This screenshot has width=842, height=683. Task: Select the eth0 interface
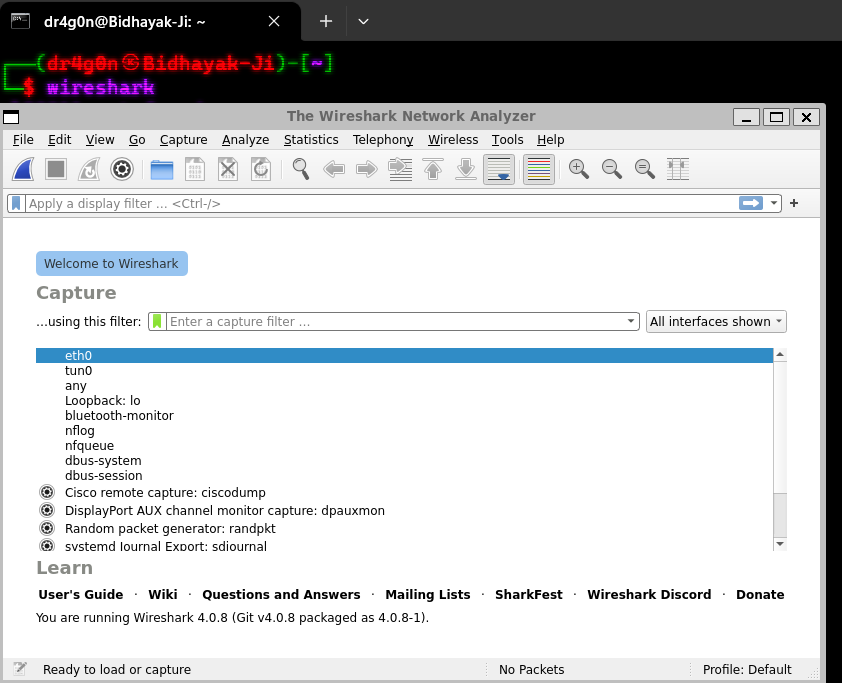click(404, 355)
